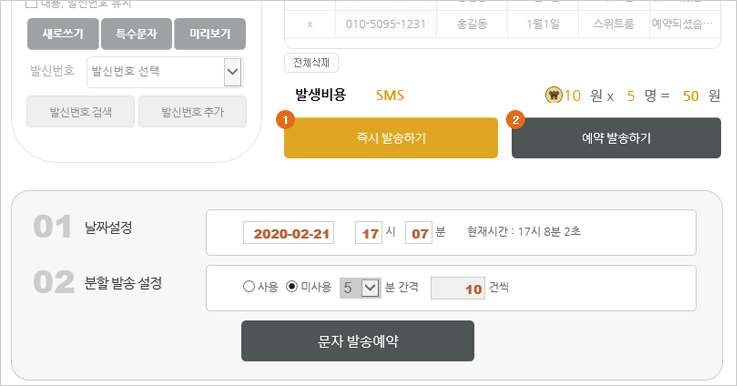
Task: Click the 새로쓰기 button
Action: (x=63, y=34)
